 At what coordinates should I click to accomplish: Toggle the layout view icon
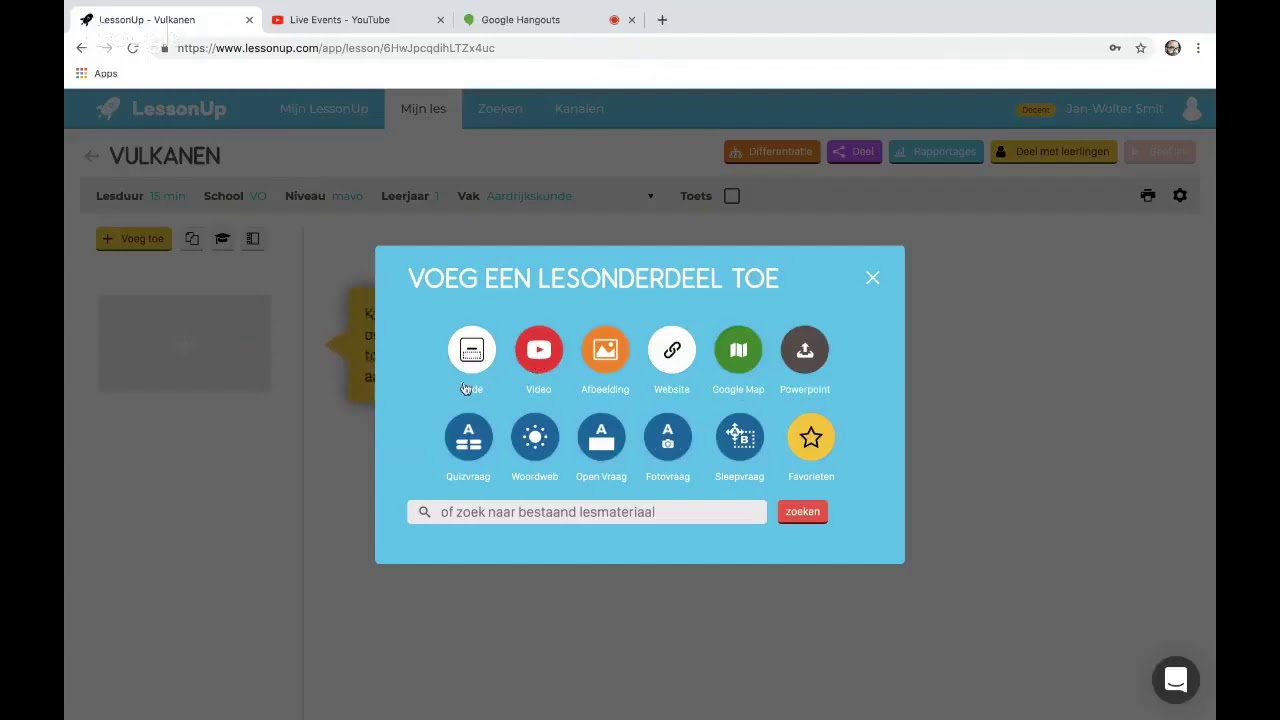[253, 239]
